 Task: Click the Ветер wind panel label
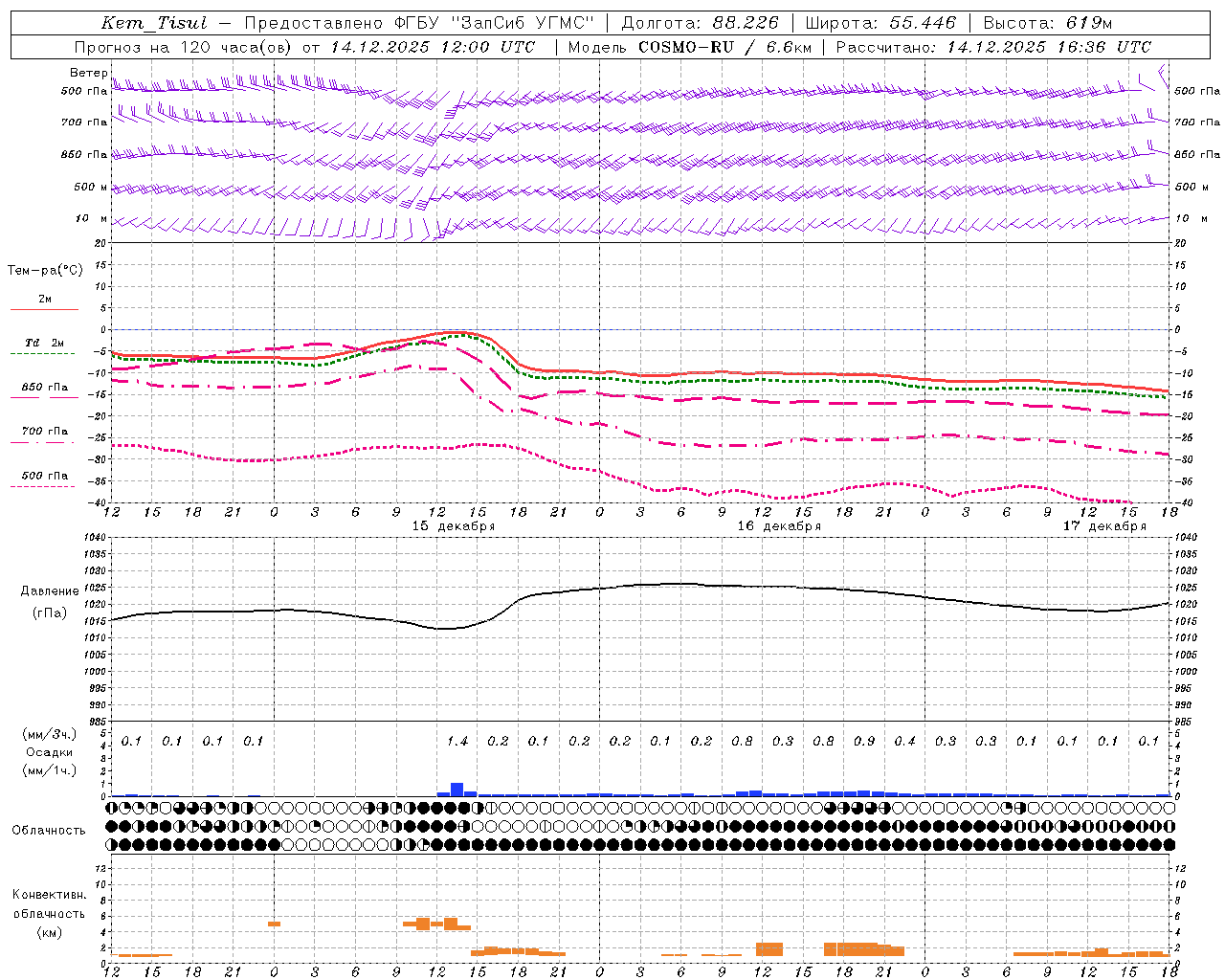tap(88, 73)
